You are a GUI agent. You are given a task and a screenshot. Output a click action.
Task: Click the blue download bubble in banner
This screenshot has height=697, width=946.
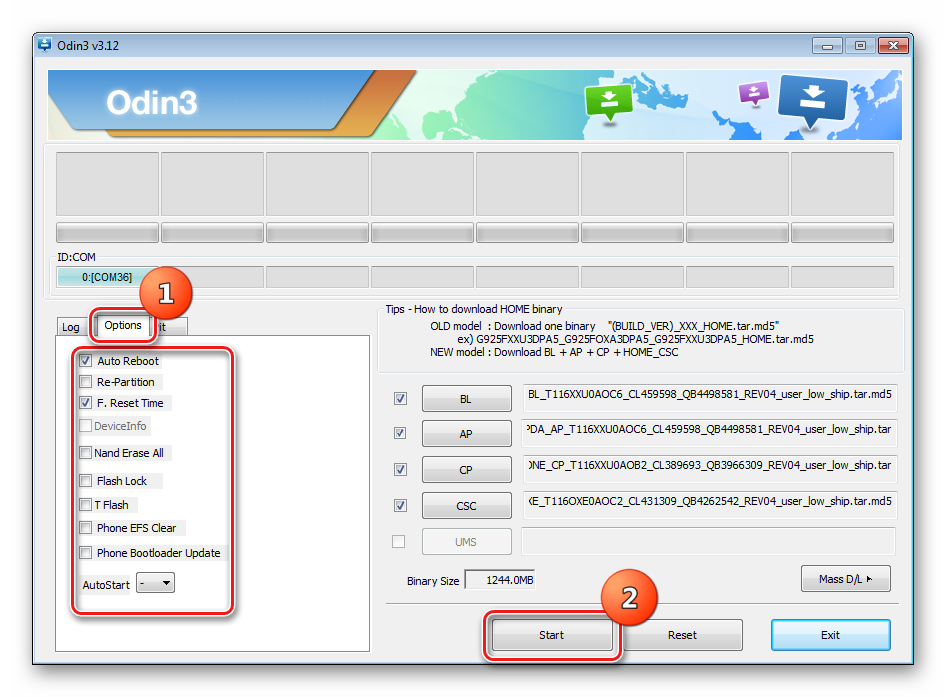click(813, 100)
